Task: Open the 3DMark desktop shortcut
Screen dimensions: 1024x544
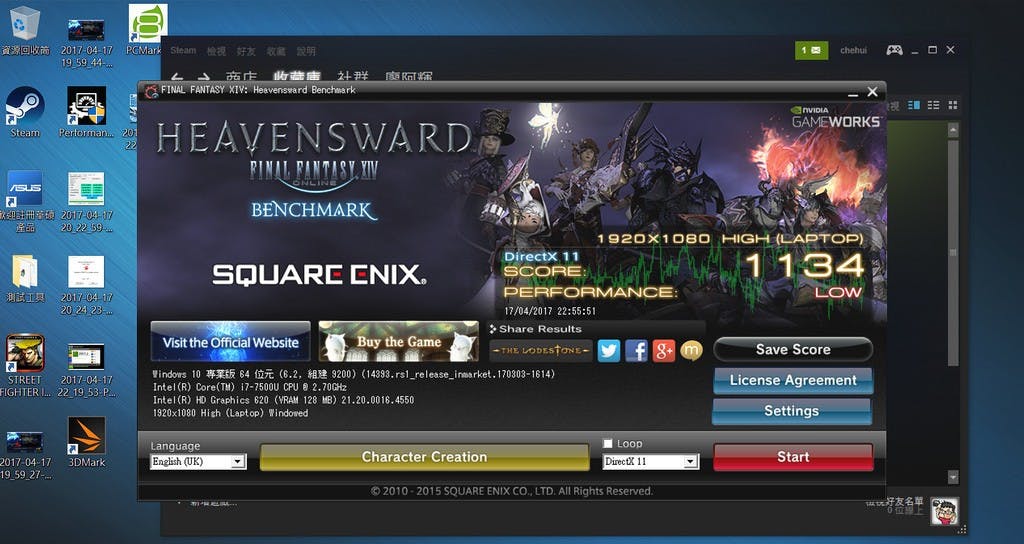Action: pyautogui.click(x=86, y=442)
